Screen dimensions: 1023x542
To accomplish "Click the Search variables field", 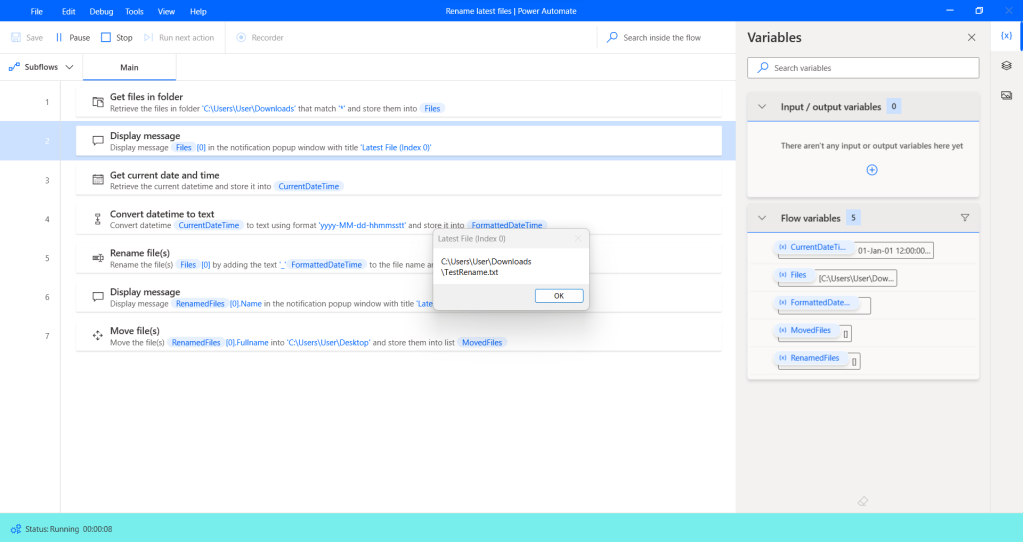I will coord(863,68).
